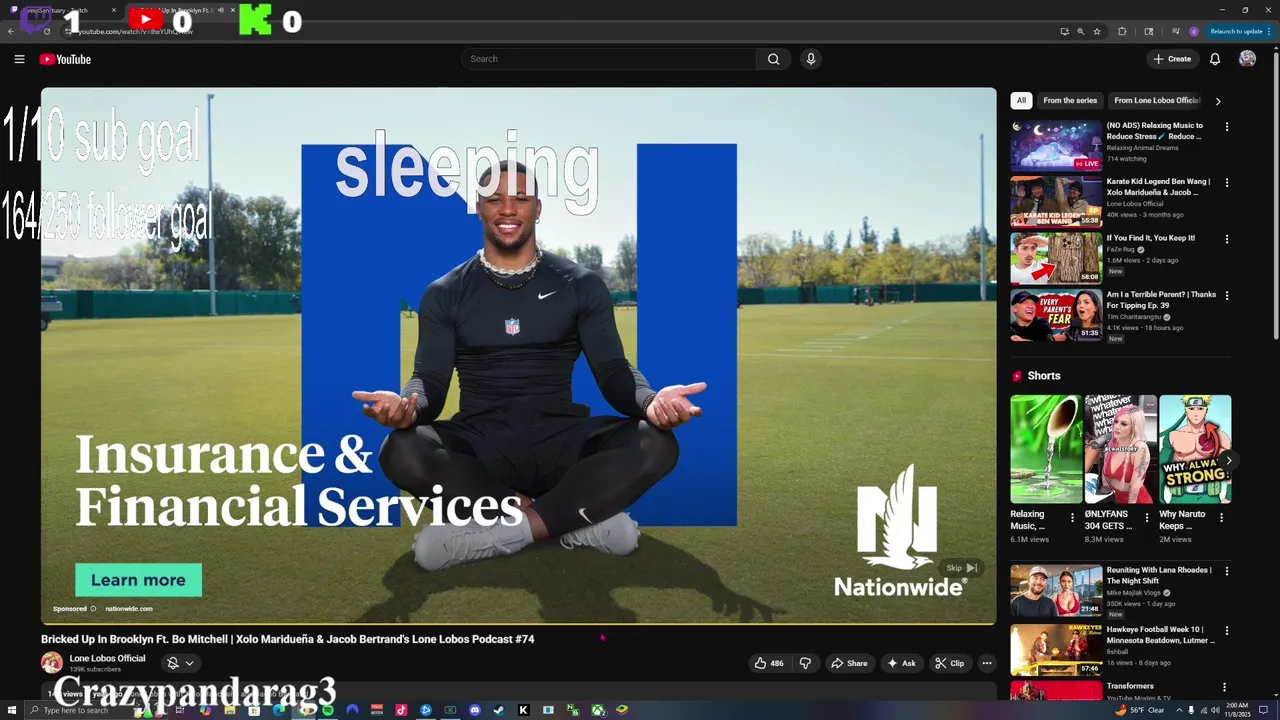This screenshot has height=720, width=1280.
Task: Open the ONLYFANS 304 short thumbnail
Action: point(1121,449)
